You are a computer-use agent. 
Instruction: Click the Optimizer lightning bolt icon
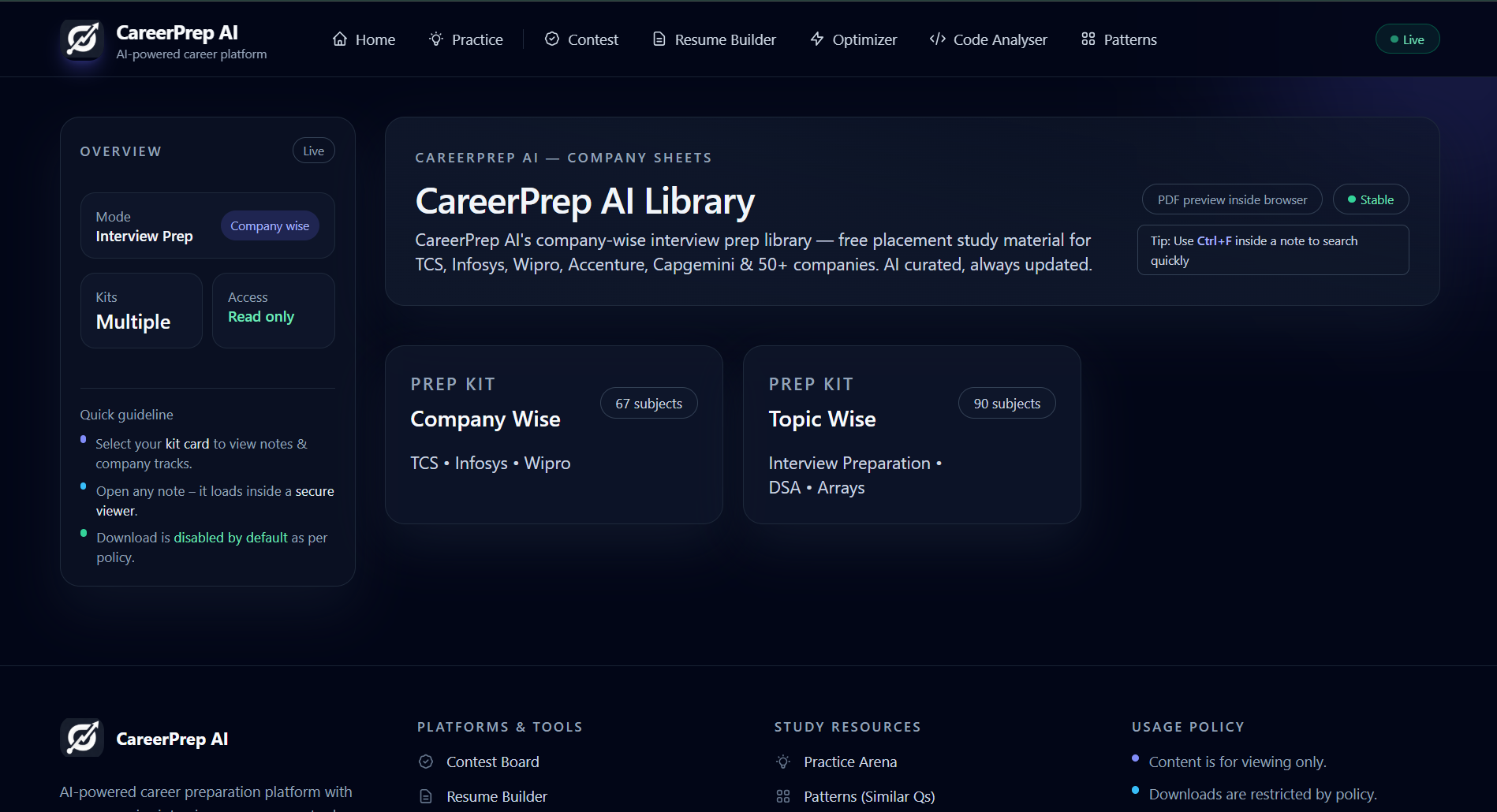point(817,39)
